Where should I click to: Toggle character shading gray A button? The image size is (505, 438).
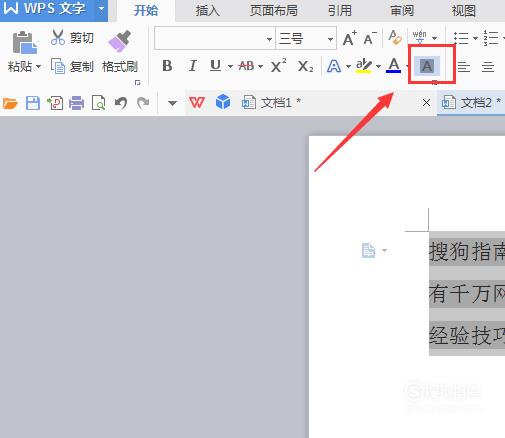427,66
